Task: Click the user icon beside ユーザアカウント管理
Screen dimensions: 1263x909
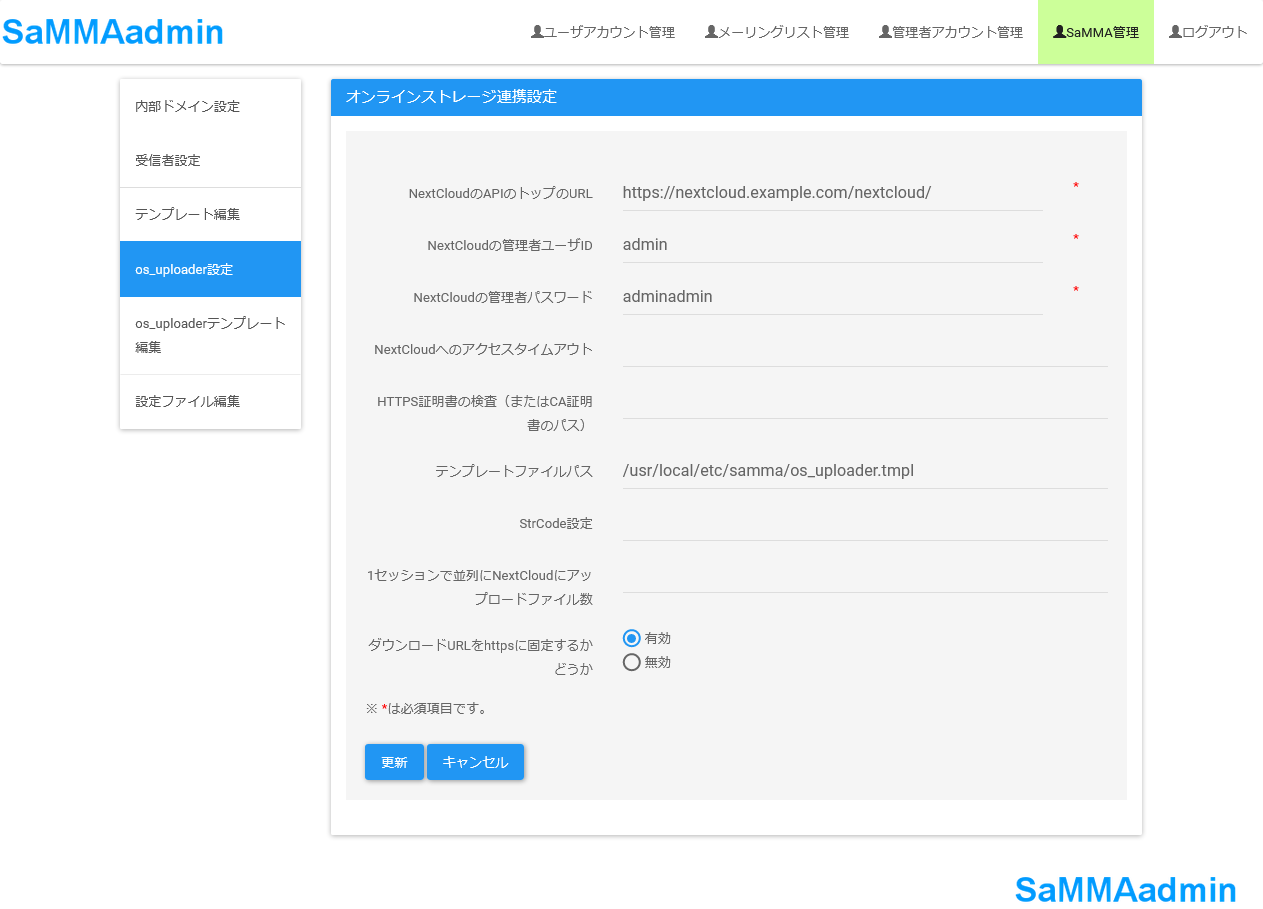Action: (x=537, y=32)
